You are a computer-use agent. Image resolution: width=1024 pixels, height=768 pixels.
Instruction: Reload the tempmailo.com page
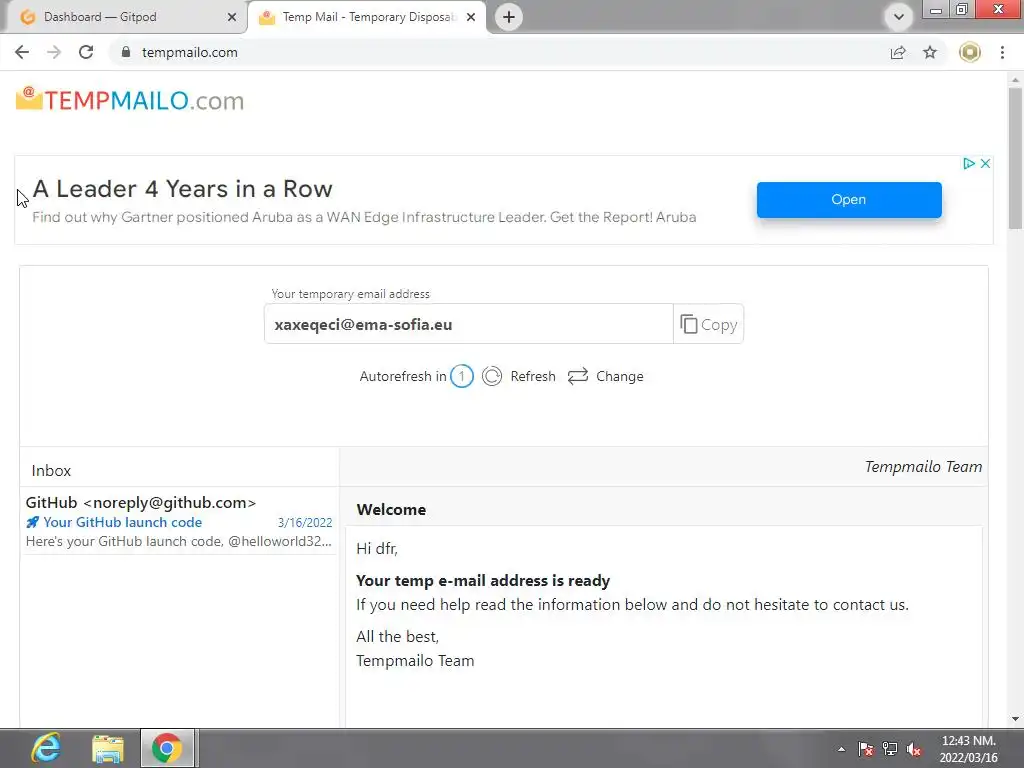[86, 52]
